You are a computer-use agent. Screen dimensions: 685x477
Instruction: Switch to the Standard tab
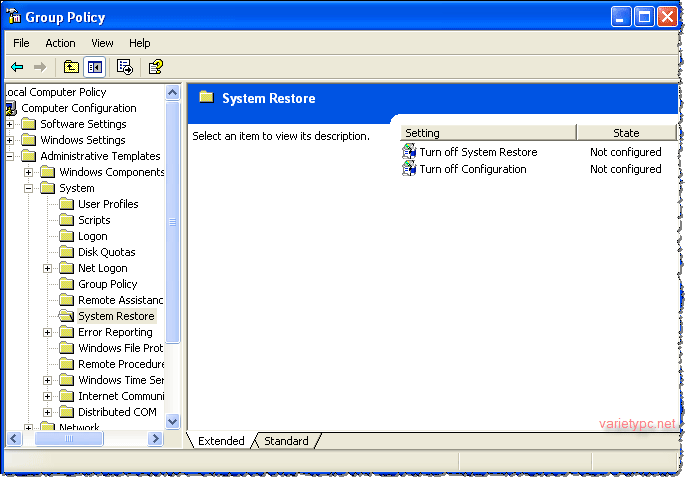point(286,441)
